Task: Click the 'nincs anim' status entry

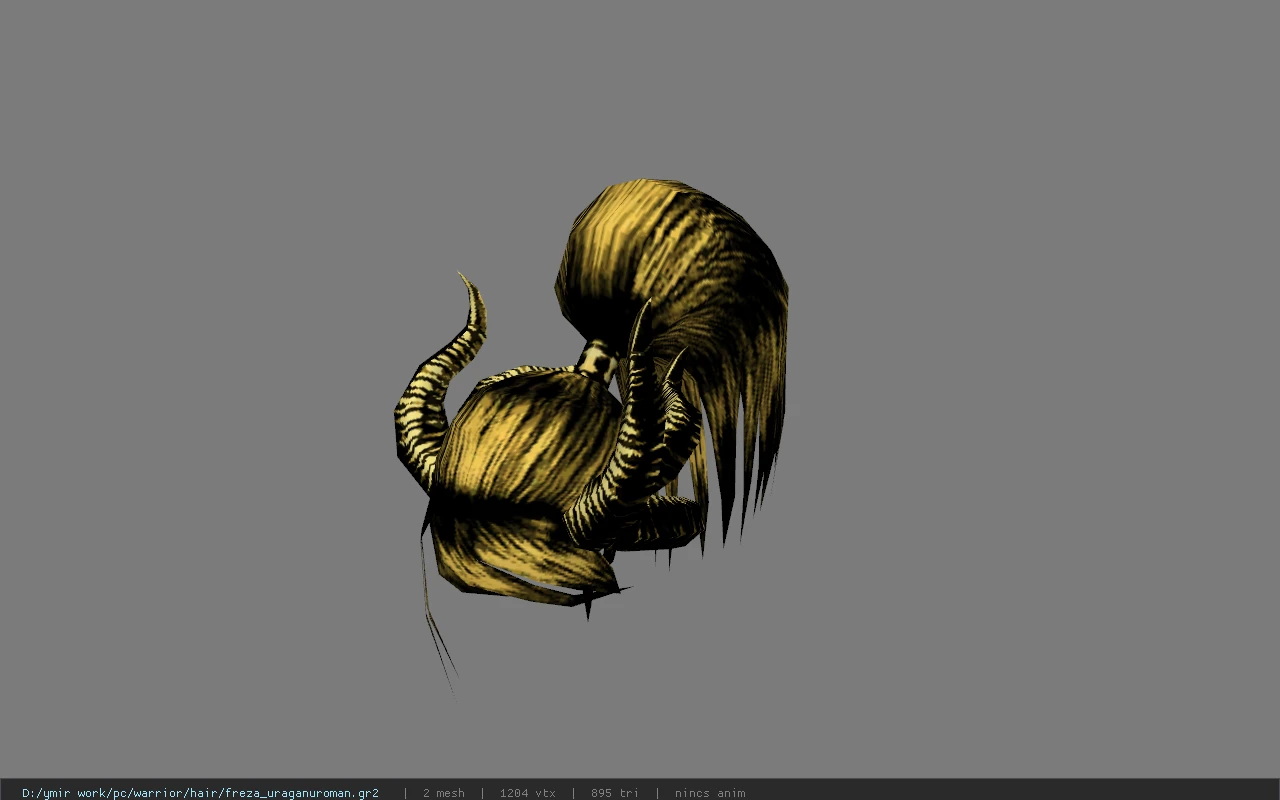Action: [710, 793]
